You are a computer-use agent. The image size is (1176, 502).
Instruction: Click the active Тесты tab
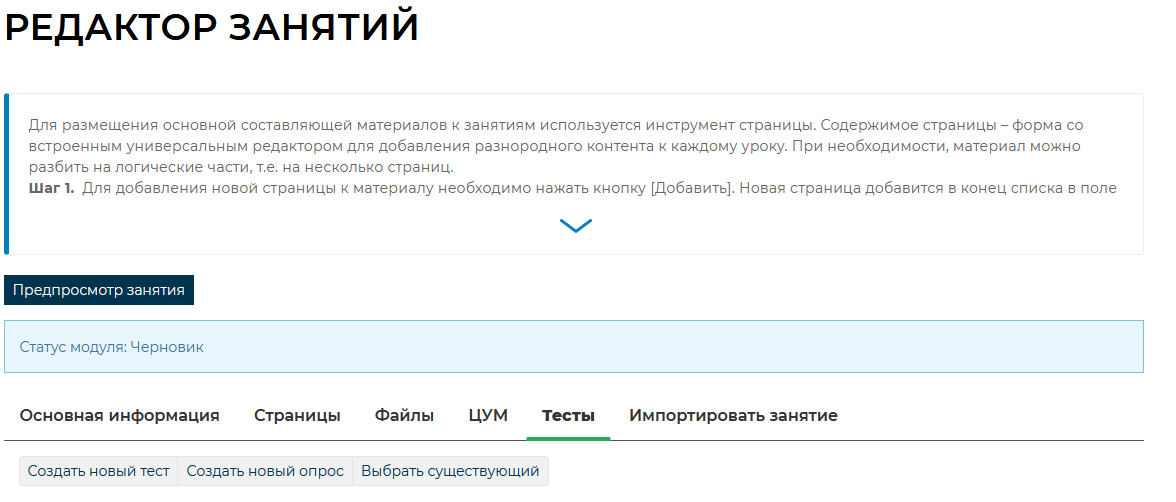(x=568, y=415)
